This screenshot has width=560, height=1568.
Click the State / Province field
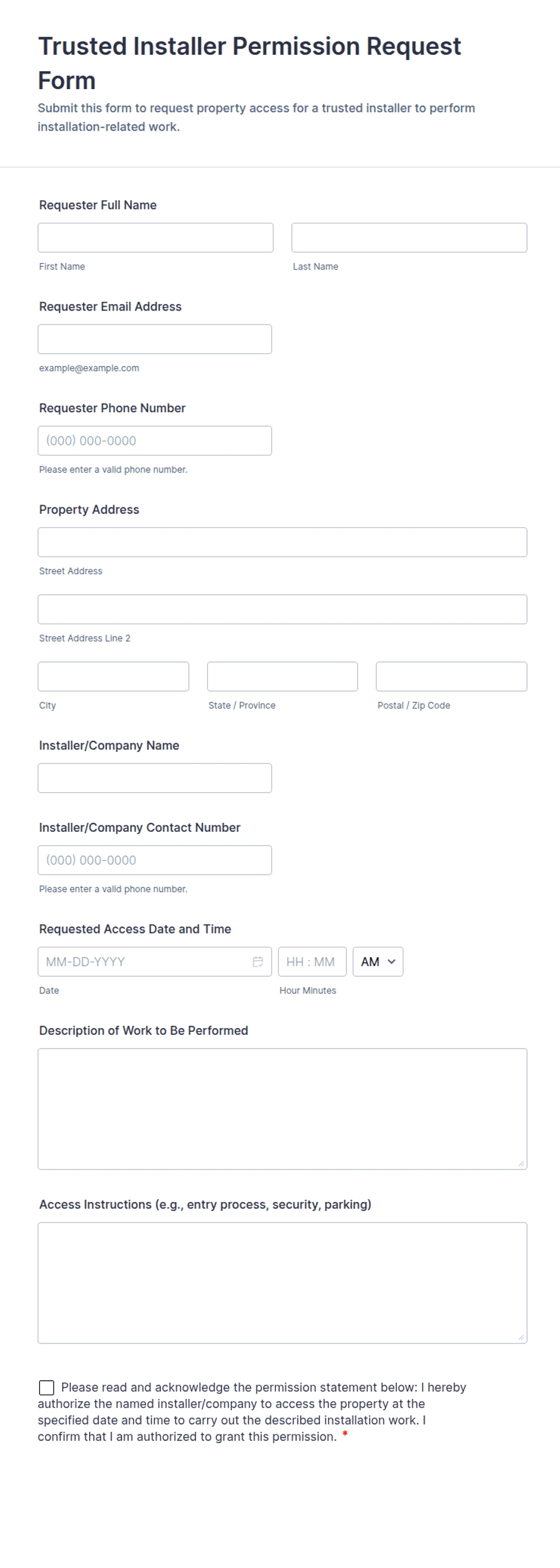pos(282,677)
